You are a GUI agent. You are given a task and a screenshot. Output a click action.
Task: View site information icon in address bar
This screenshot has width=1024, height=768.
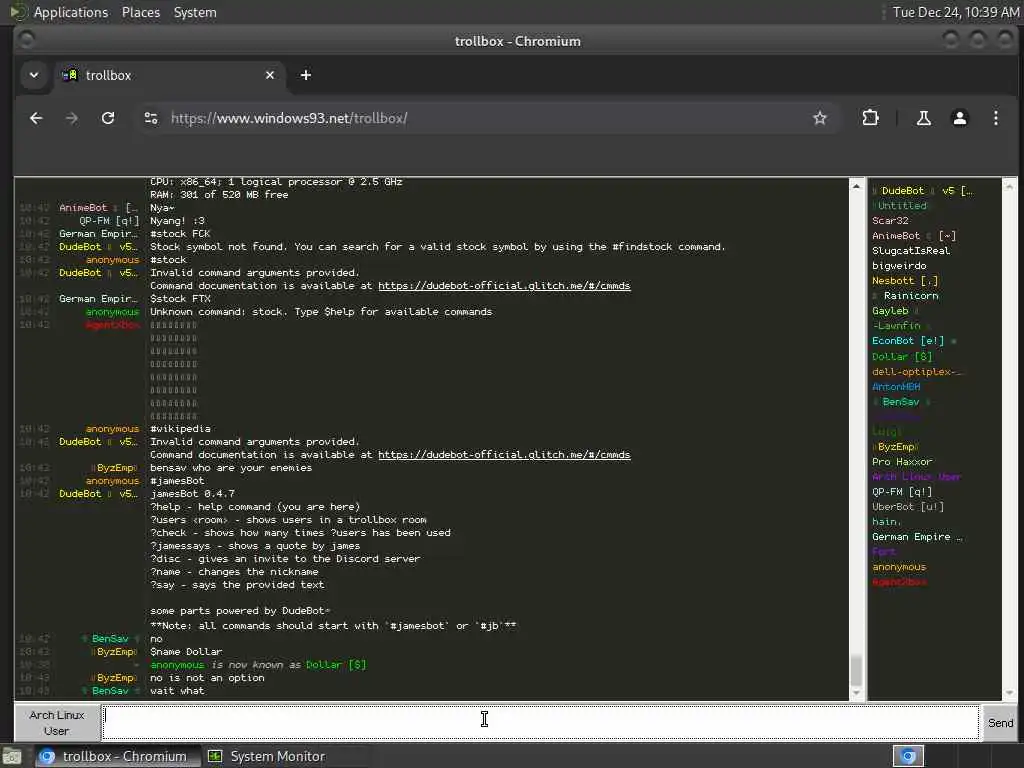[x=151, y=118]
